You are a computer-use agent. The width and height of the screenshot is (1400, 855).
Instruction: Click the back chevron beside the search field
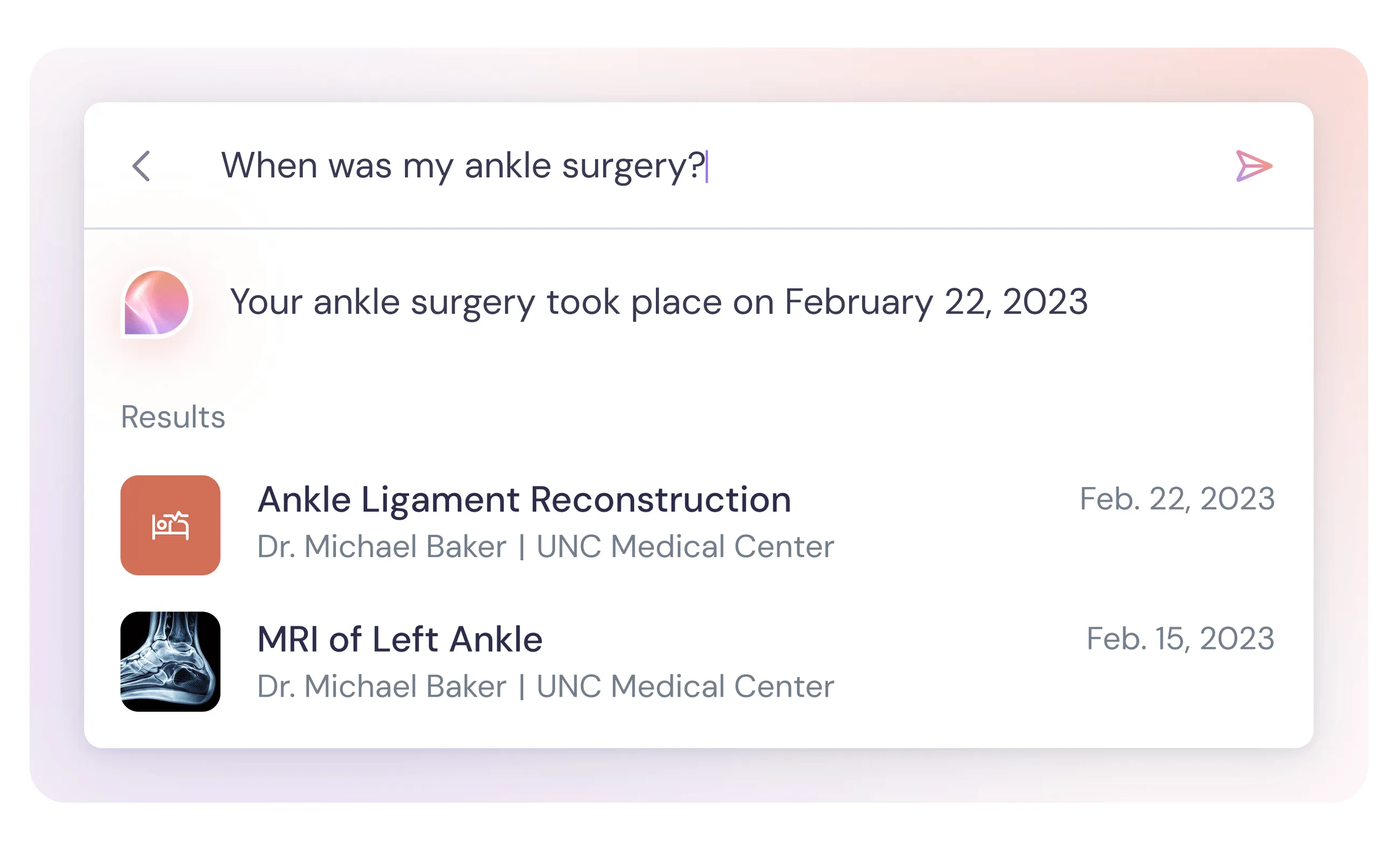(x=141, y=166)
